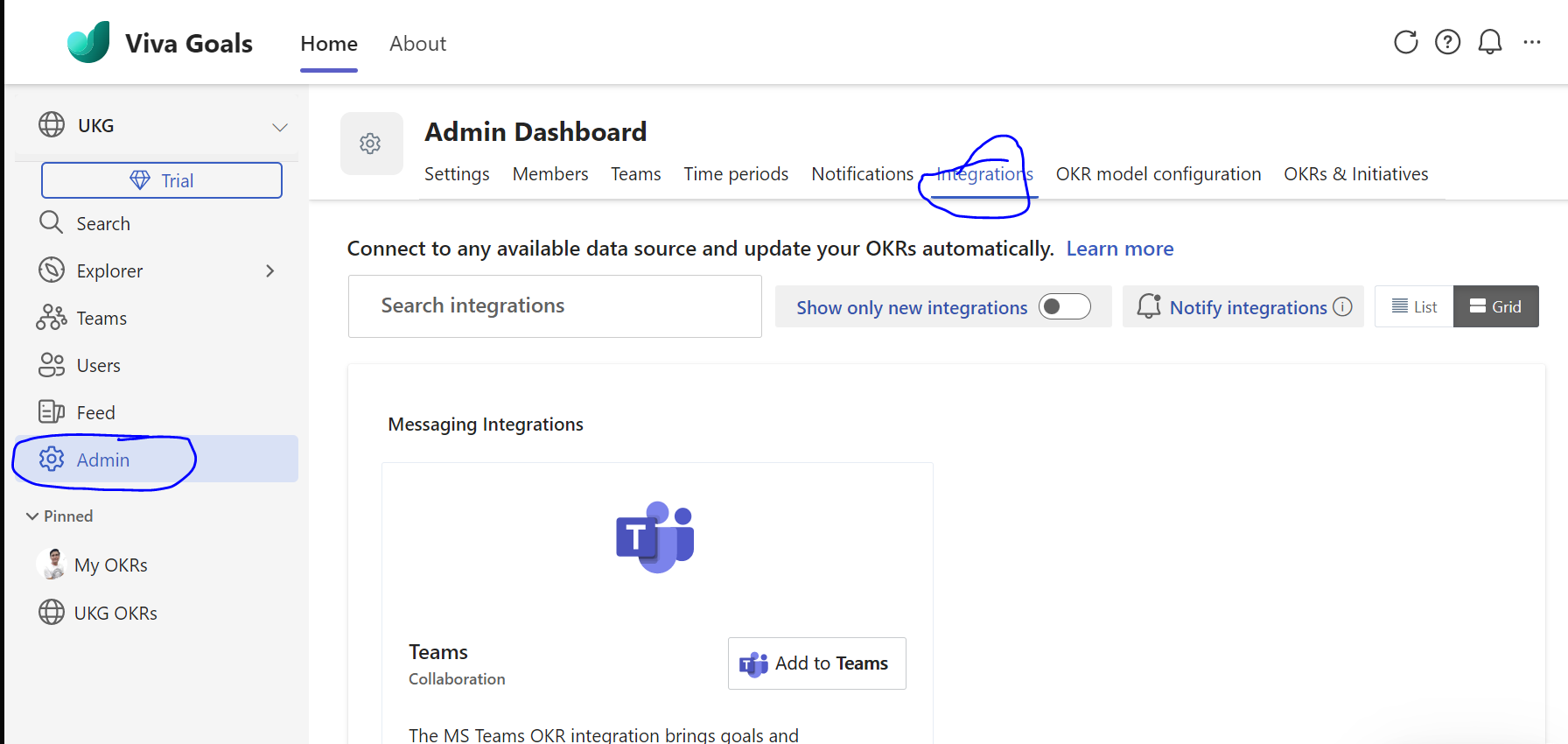Click the Admin gear icon in sidebar

click(52, 459)
